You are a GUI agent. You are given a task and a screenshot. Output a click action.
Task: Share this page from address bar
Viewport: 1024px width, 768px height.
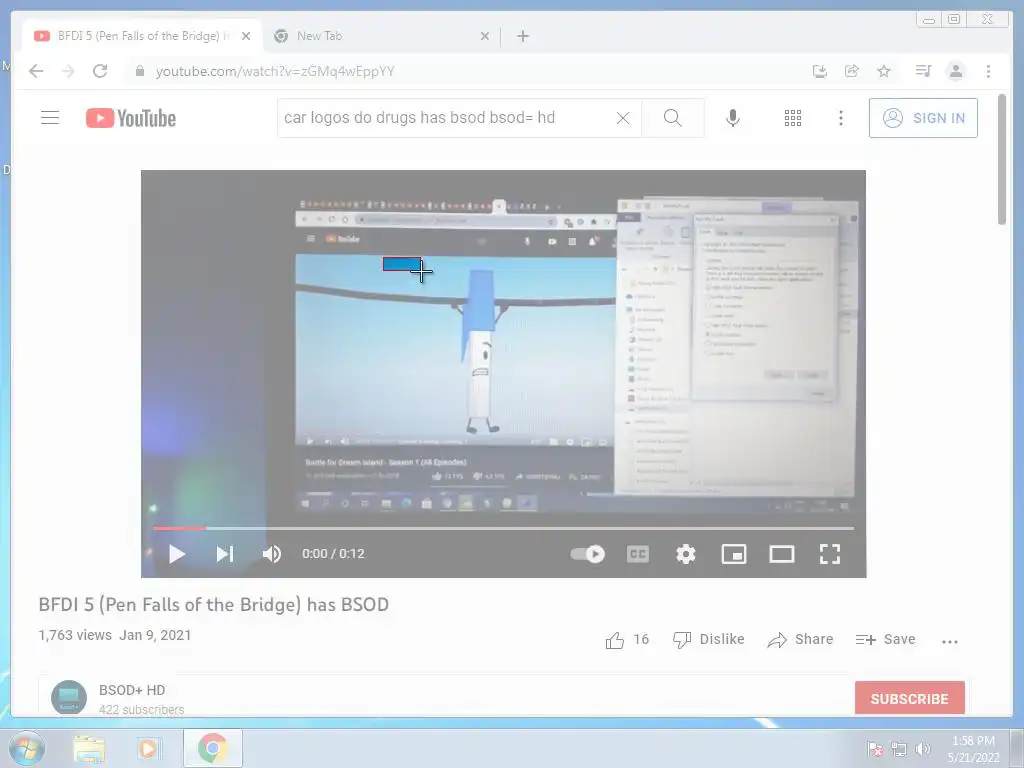point(852,71)
